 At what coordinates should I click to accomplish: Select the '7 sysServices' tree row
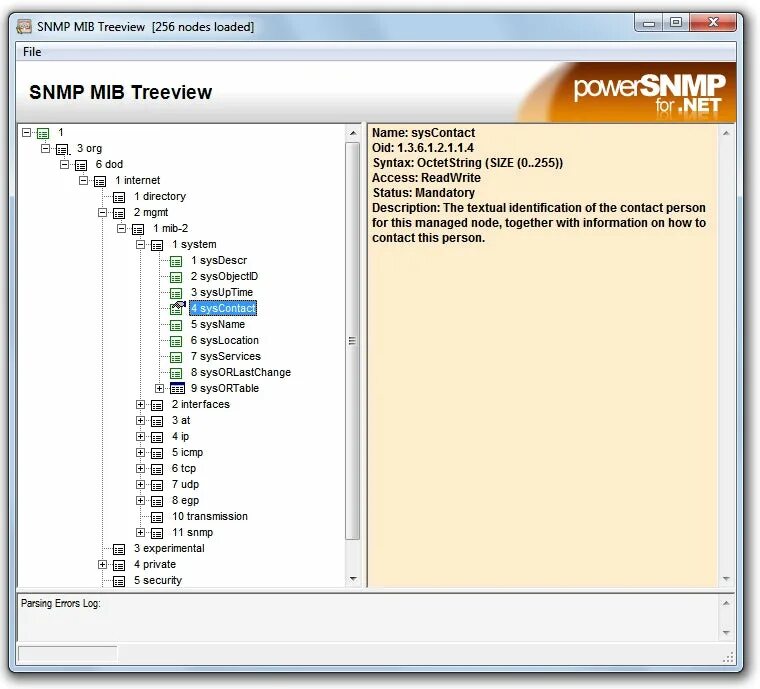(225, 356)
